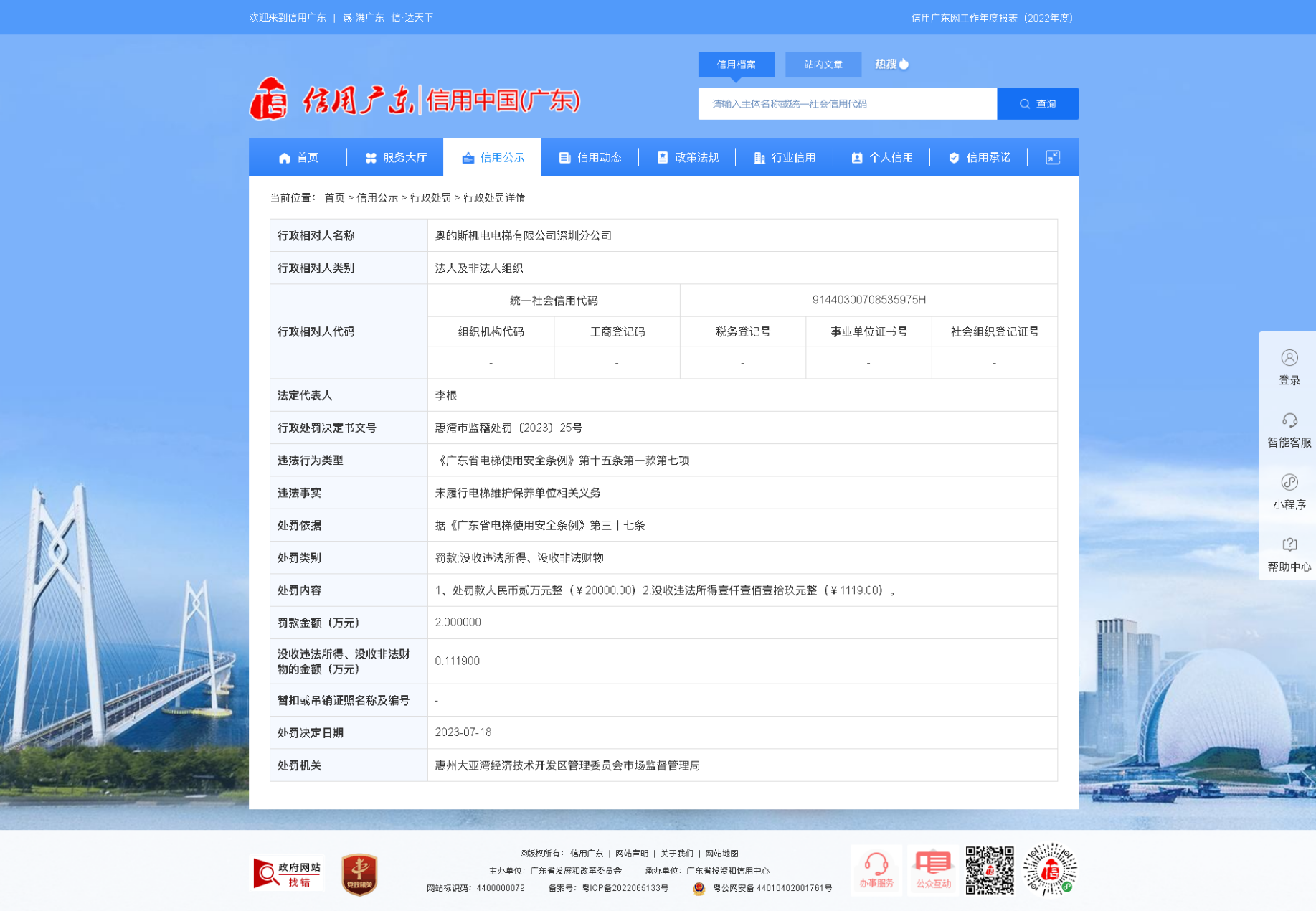1316x911 pixels.
Task: Click the 党政机关 shield emblem
Action: [359, 874]
